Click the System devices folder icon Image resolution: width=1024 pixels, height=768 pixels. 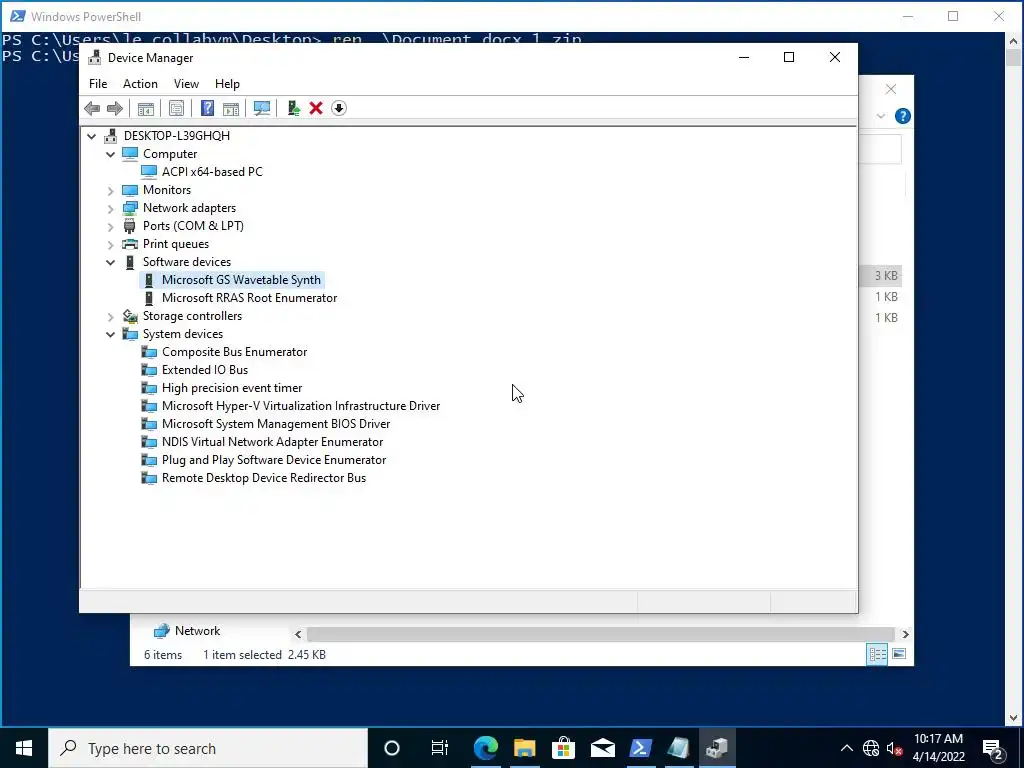(x=130, y=334)
